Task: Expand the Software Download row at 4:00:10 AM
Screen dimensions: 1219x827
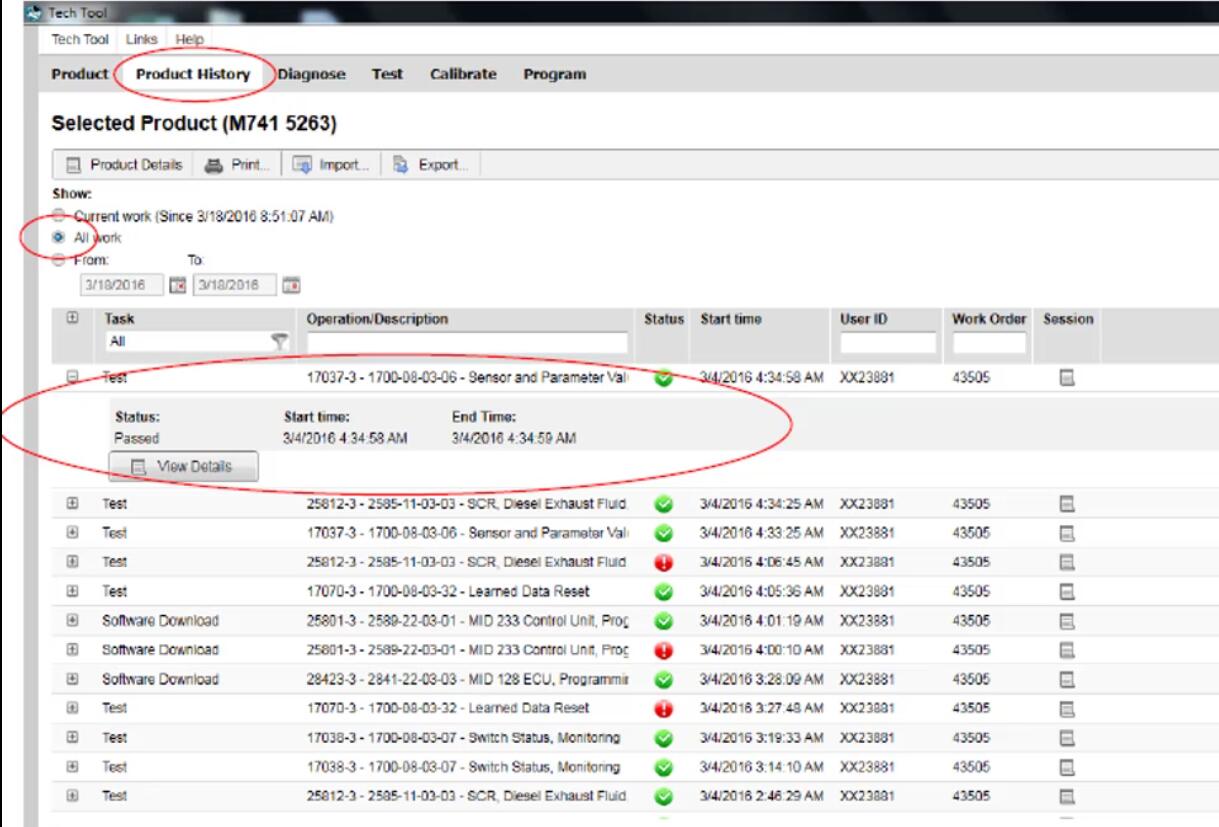Action: pyautogui.click(x=71, y=649)
